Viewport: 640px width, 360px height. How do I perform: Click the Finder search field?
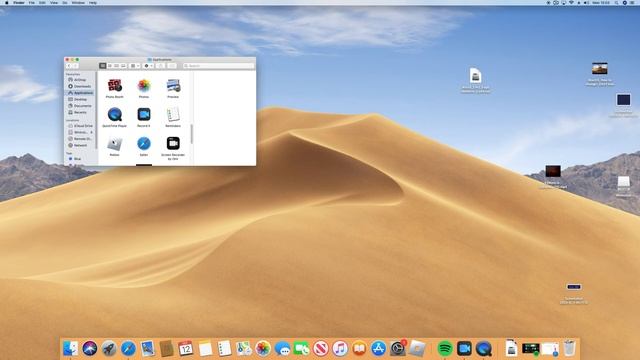218,66
